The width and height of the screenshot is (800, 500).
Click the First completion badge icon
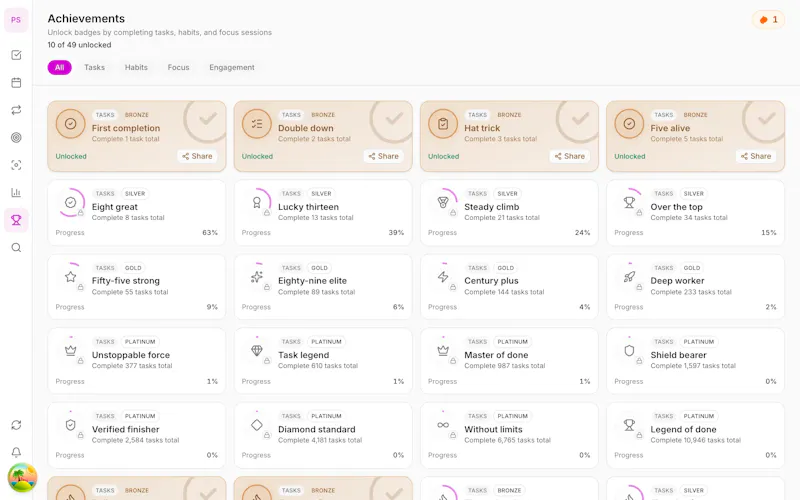(x=70, y=124)
